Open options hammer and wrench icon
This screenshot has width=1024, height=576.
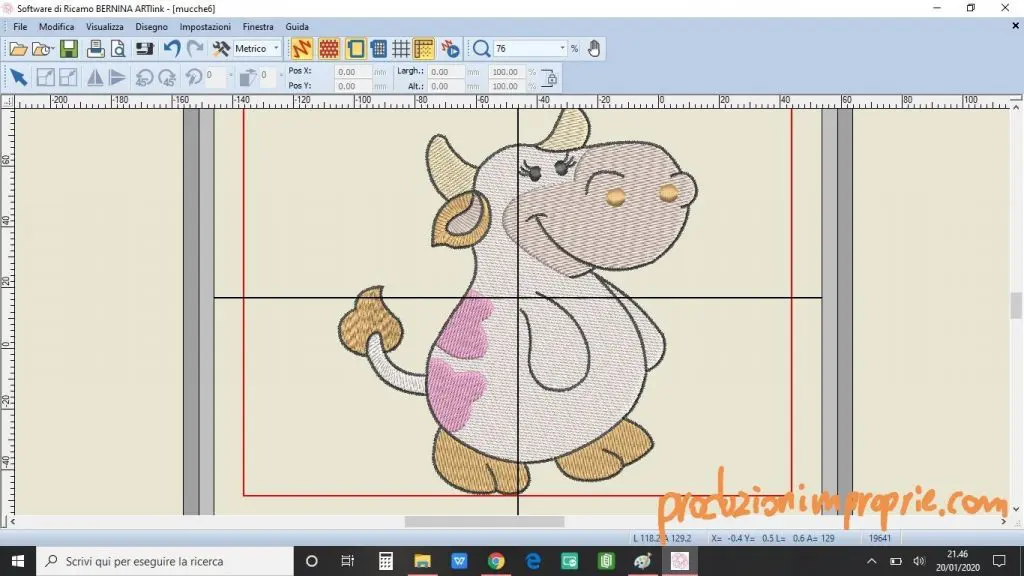221,48
